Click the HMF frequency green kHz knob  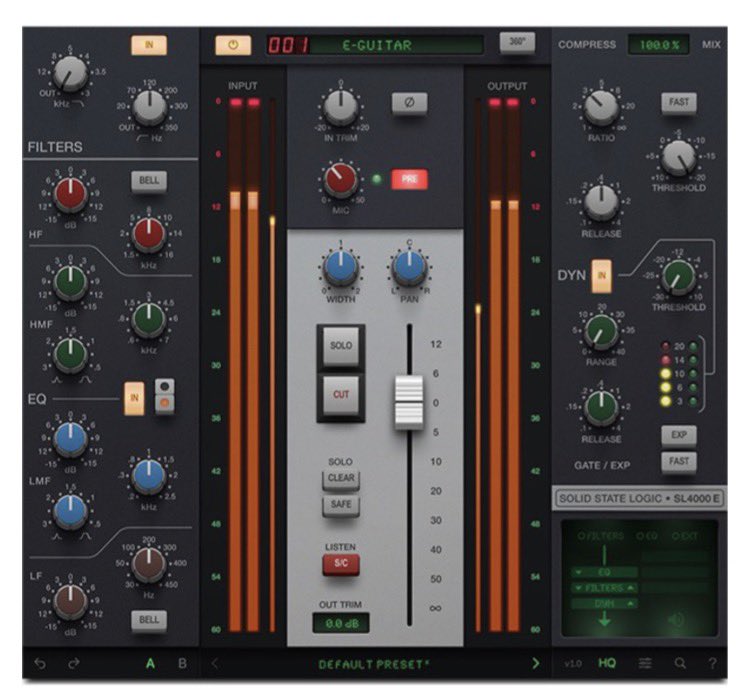pos(149,319)
